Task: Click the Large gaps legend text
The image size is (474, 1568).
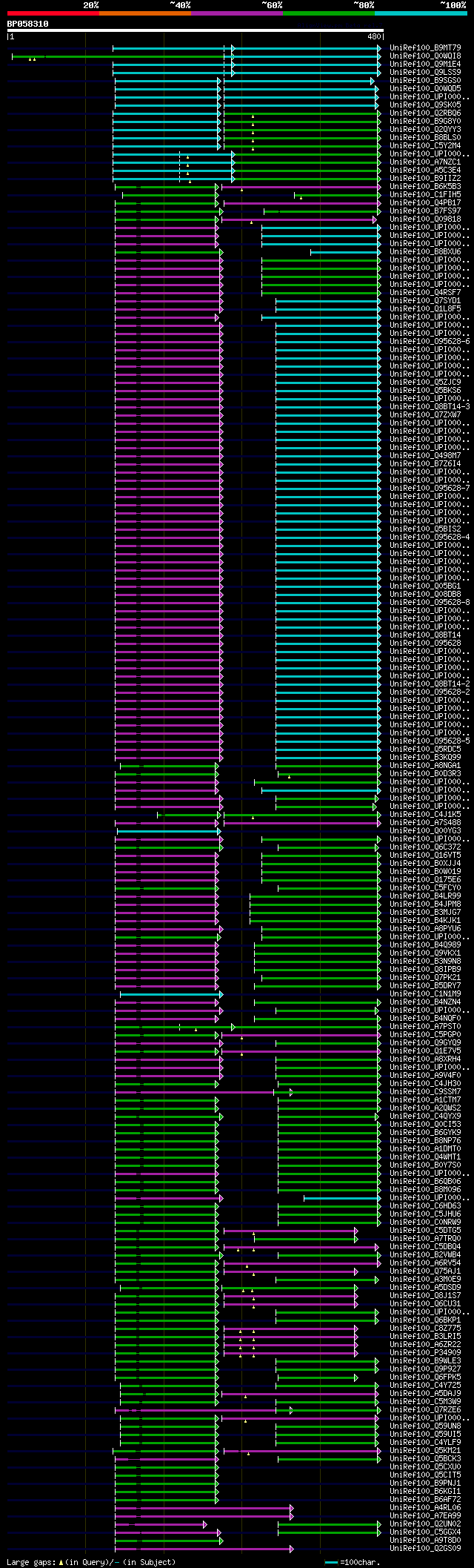Action: pos(91,1562)
